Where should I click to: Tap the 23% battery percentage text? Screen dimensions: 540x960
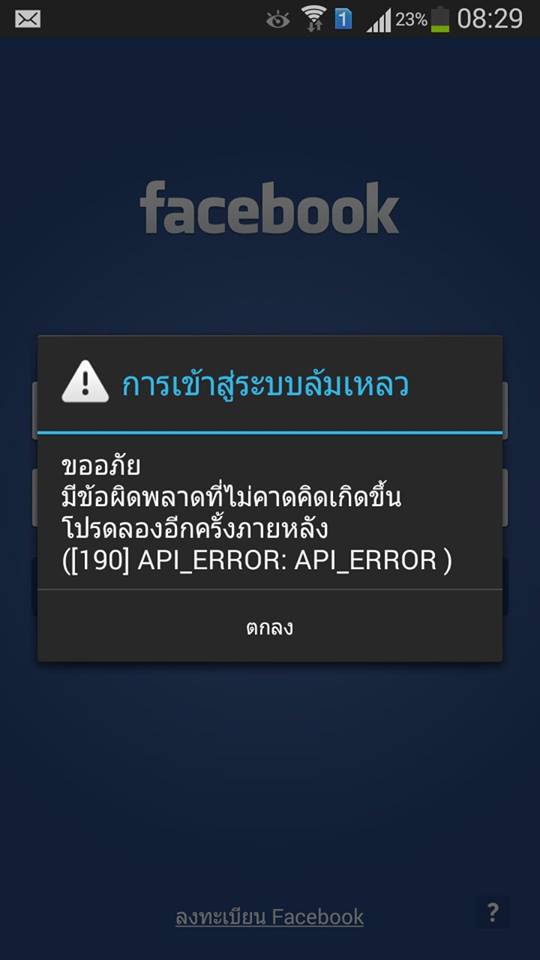[411, 20]
